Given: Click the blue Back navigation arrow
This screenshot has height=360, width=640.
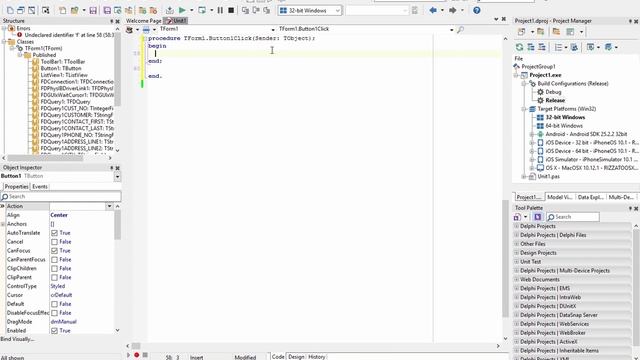Looking at the screenshot, I should [433, 10].
